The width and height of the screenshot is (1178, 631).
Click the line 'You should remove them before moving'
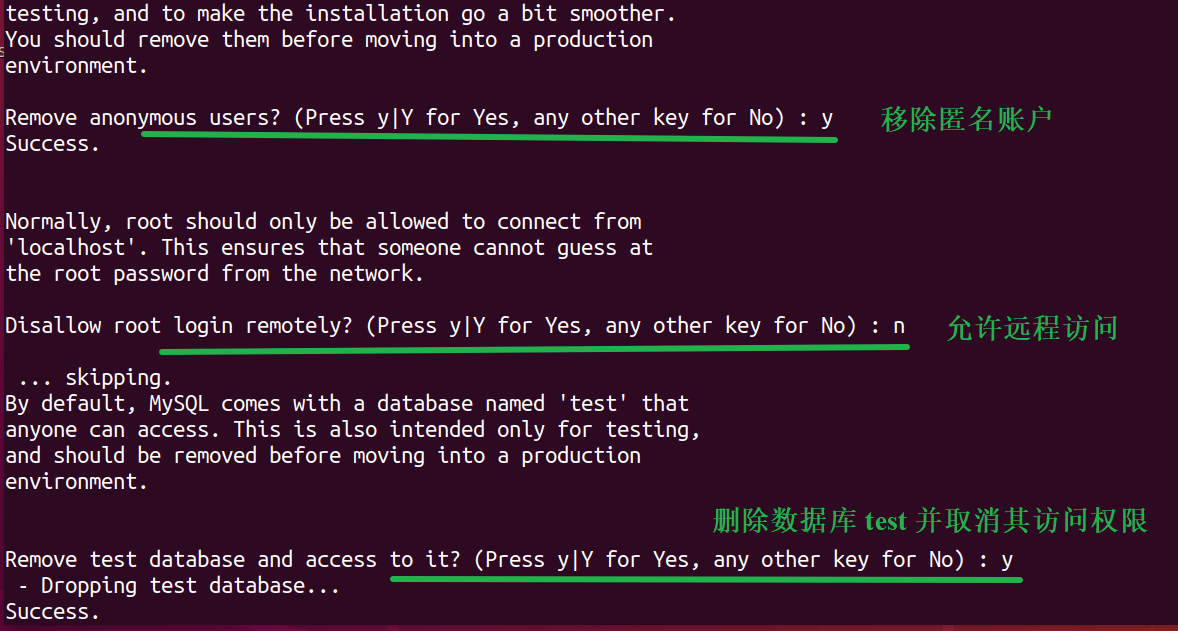click(x=329, y=40)
